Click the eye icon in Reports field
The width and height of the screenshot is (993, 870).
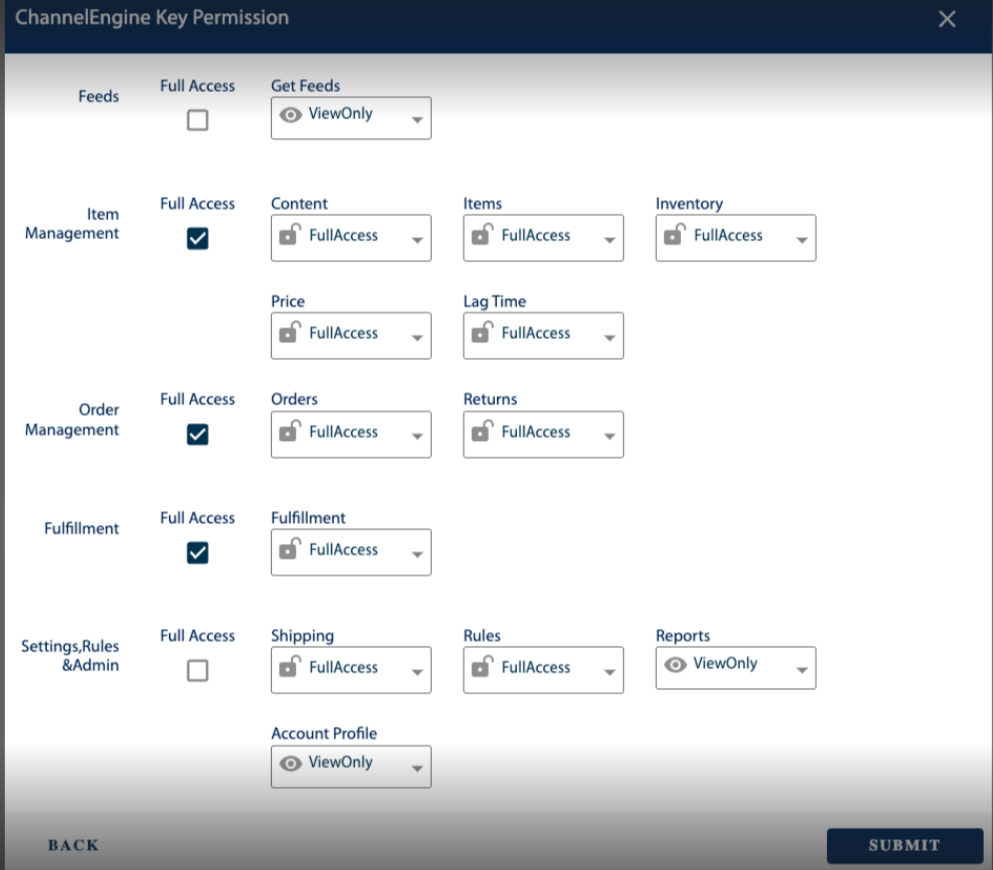[x=676, y=664]
